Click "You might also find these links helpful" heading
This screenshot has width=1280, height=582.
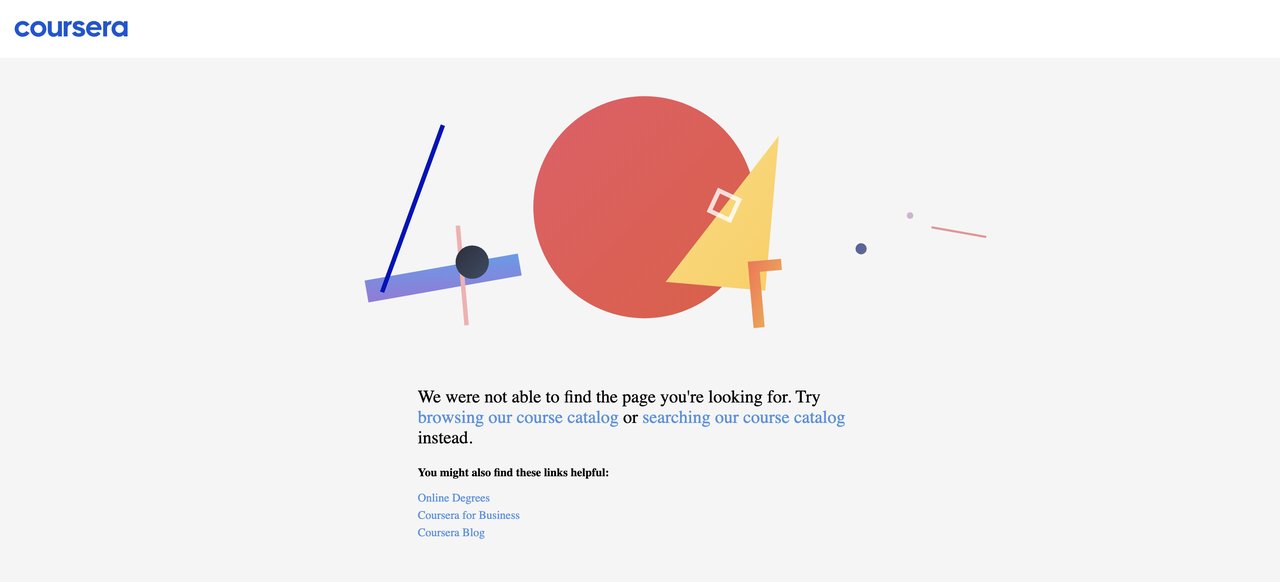pyautogui.click(x=513, y=473)
